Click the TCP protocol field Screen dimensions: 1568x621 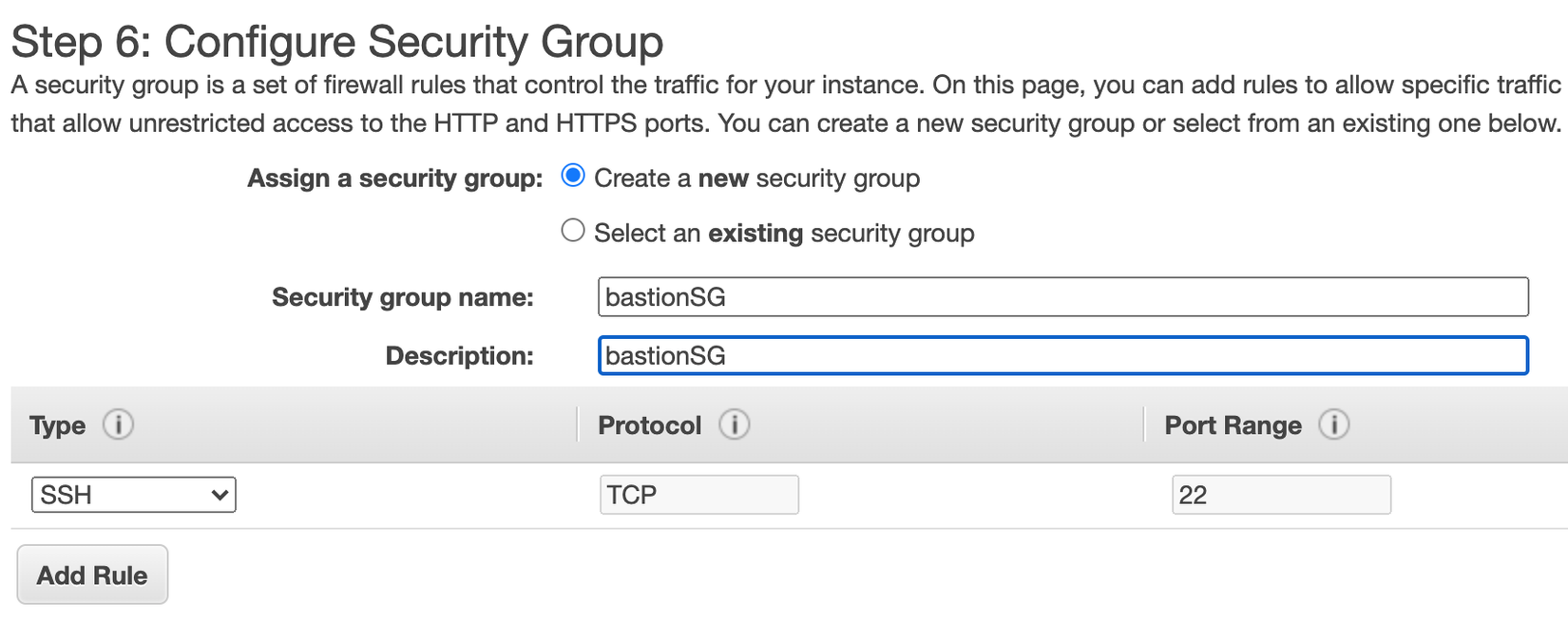coord(698,495)
